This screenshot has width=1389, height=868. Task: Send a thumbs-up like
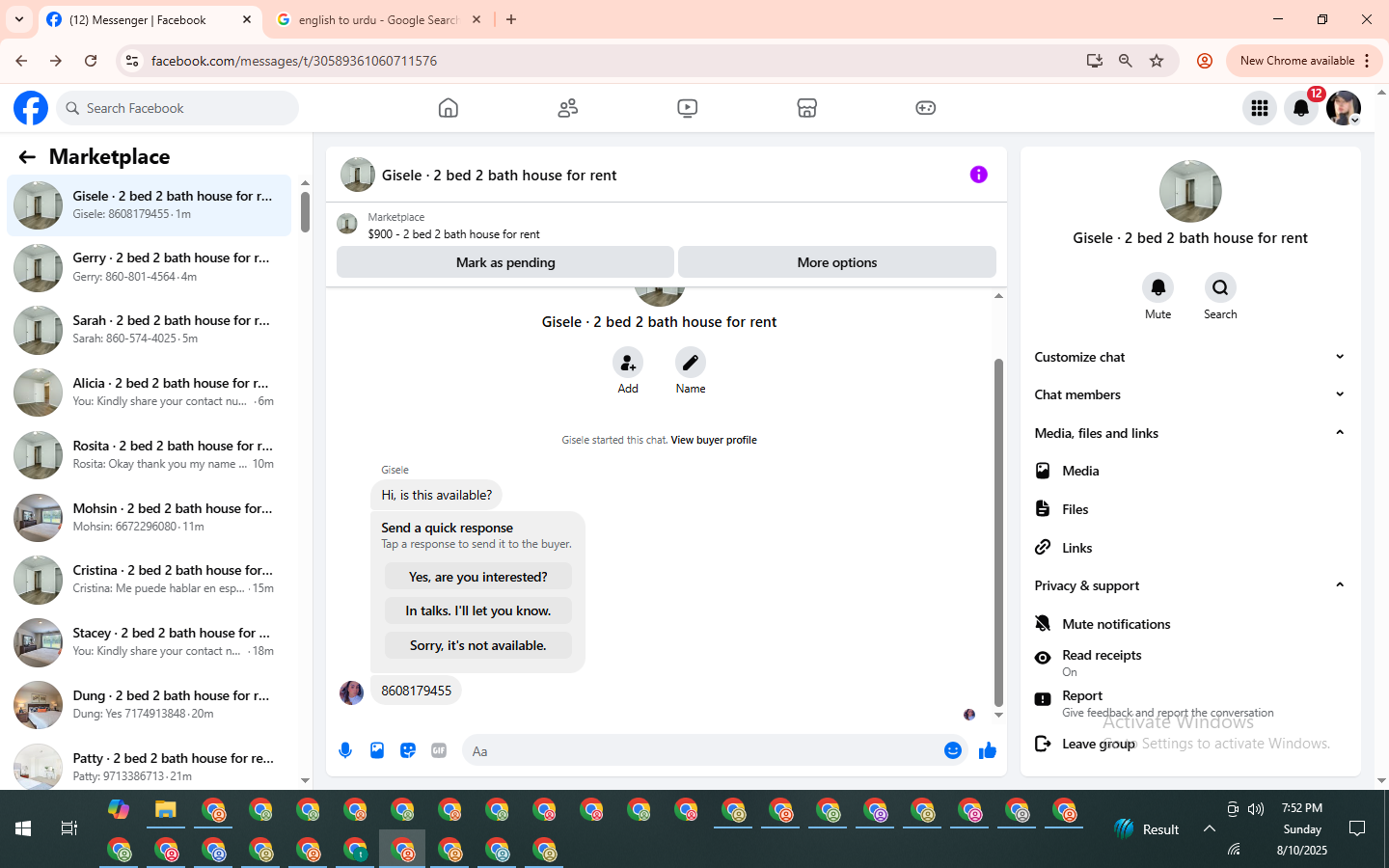pos(988,750)
